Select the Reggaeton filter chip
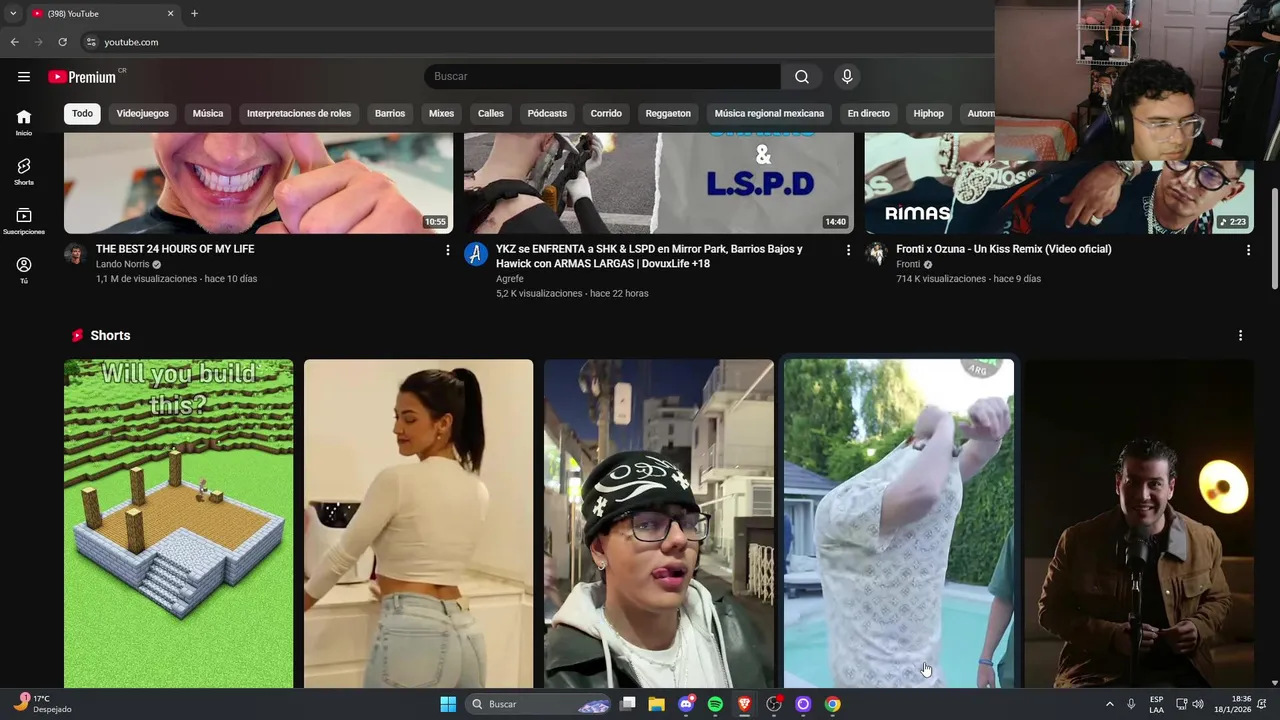 coord(668,113)
